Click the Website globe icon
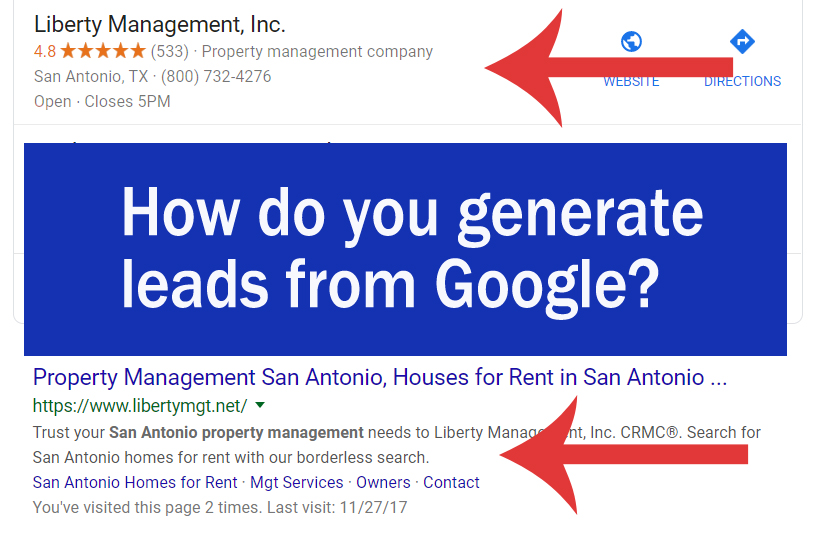The image size is (817, 541). [x=631, y=42]
